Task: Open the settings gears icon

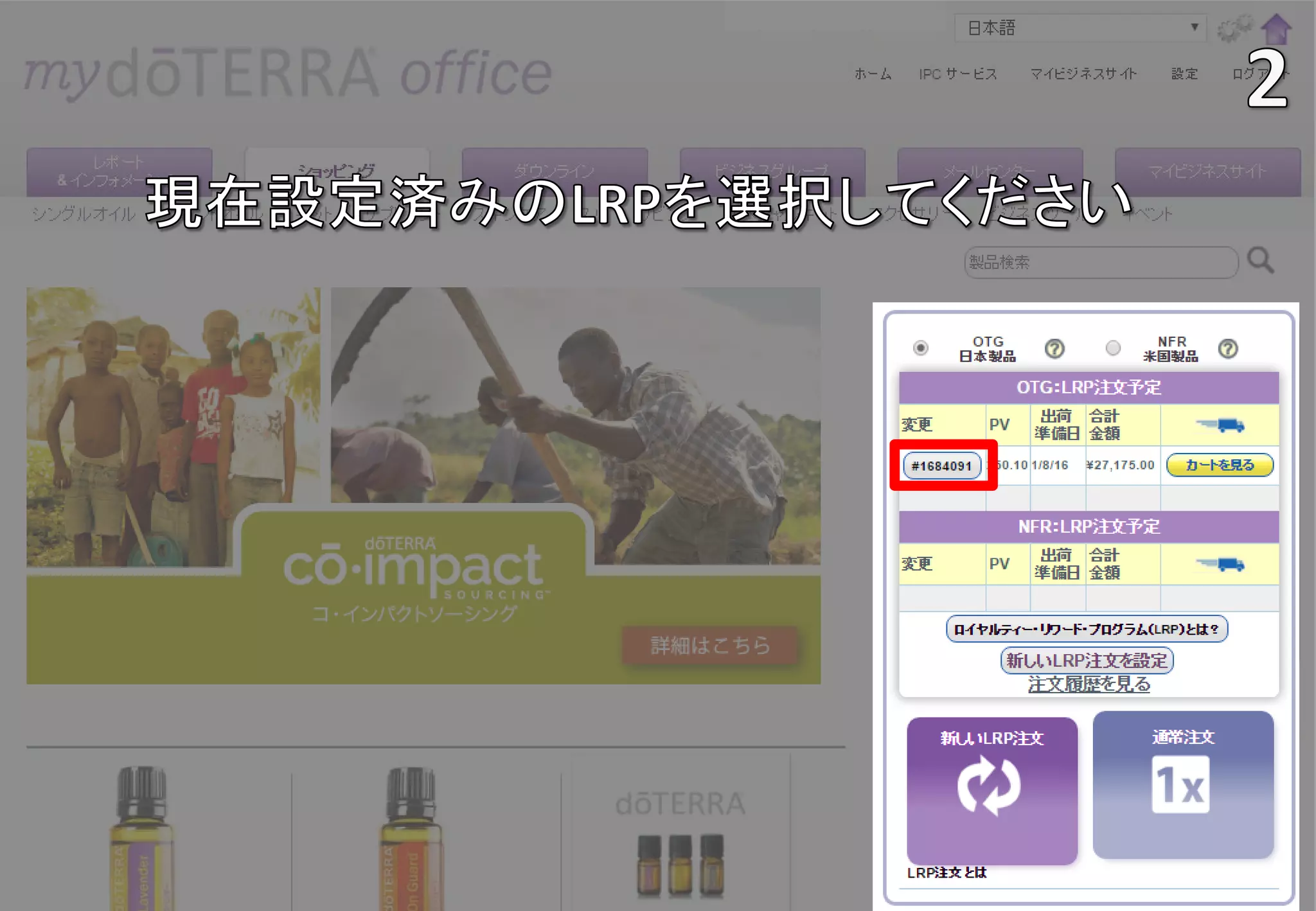Action: [1234, 28]
